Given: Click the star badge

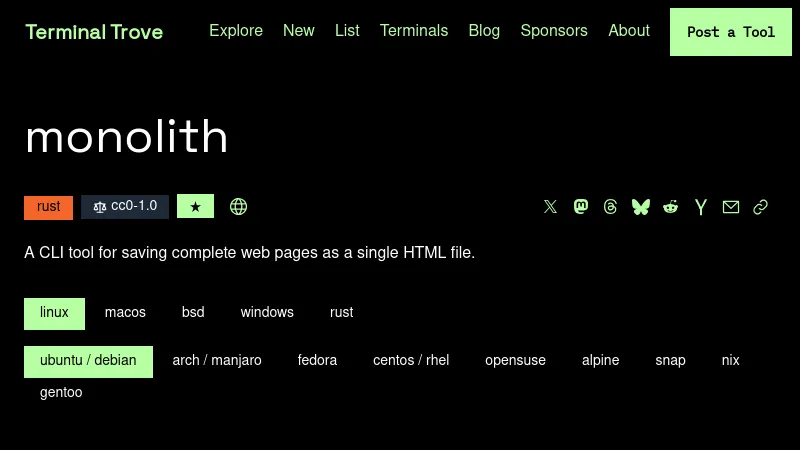Looking at the screenshot, I should 195,207.
